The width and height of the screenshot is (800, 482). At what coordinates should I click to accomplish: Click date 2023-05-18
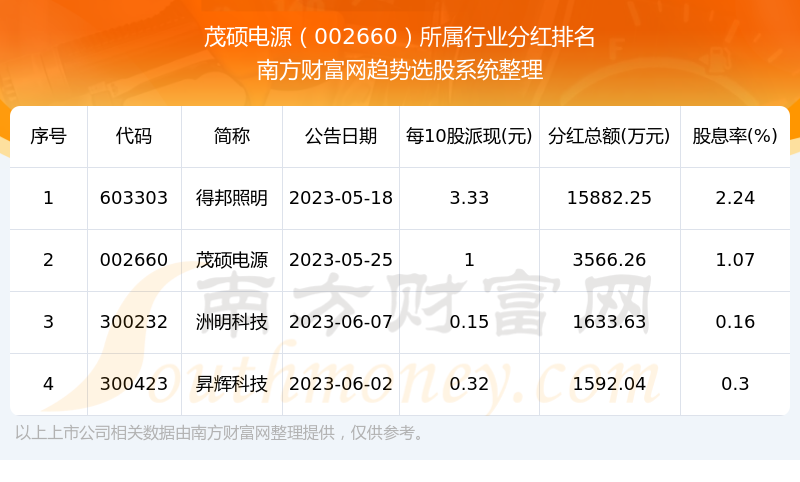[x=341, y=198]
